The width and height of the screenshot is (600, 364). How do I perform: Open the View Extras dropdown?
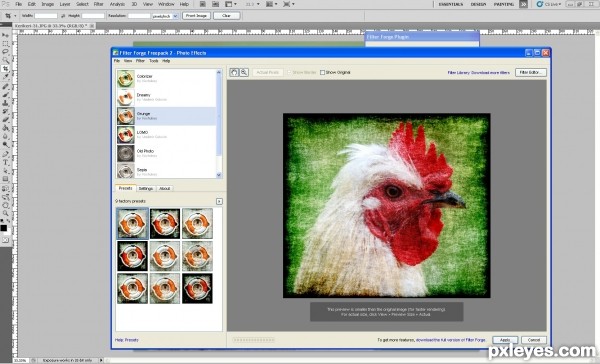[x=231, y=4]
